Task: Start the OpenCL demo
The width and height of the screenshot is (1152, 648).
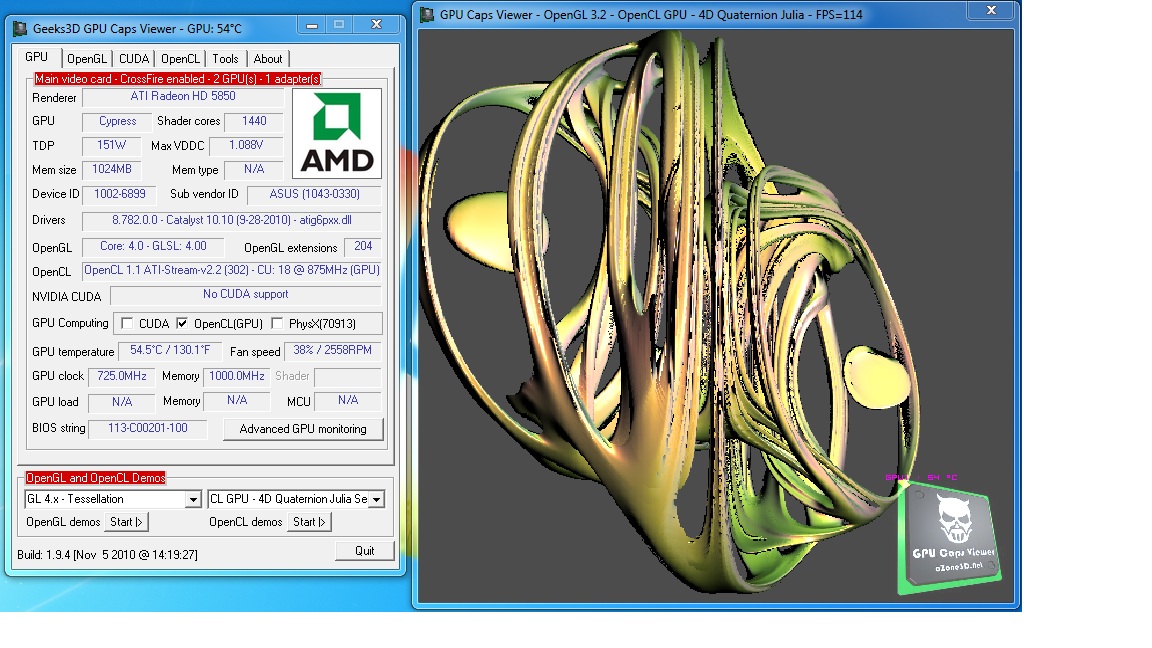Action: (309, 522)
